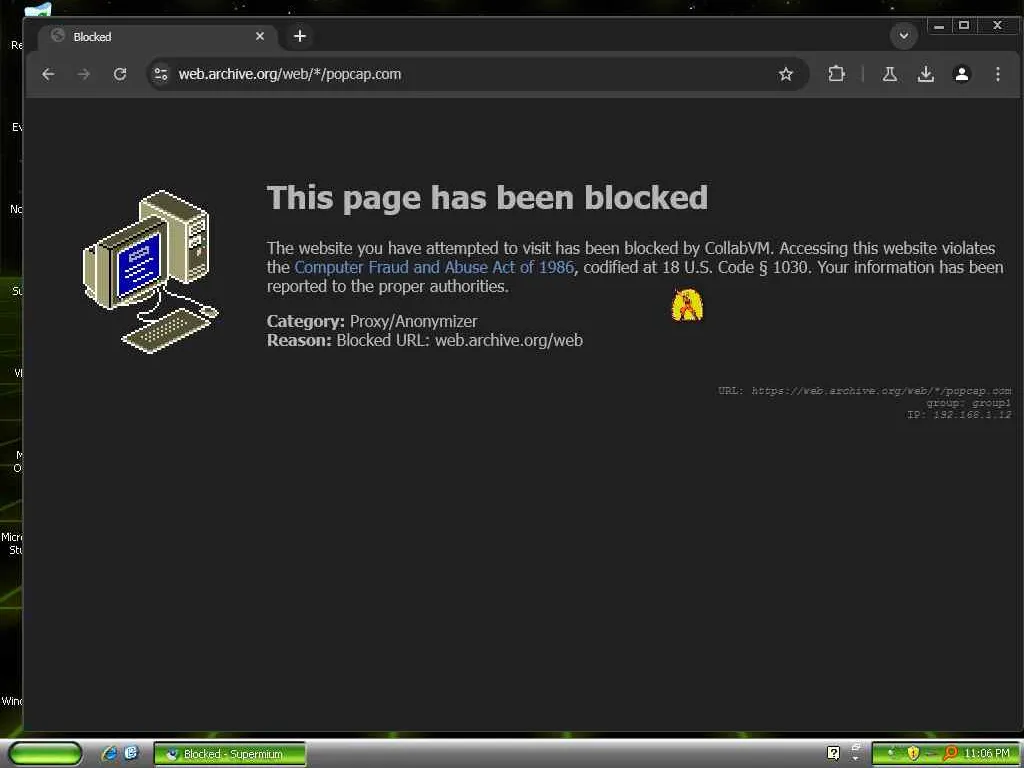Image resolution: width=1024 pixels, height=768 pixels.
Task: Open the three-dot browser menu
Action: (997, 74)
